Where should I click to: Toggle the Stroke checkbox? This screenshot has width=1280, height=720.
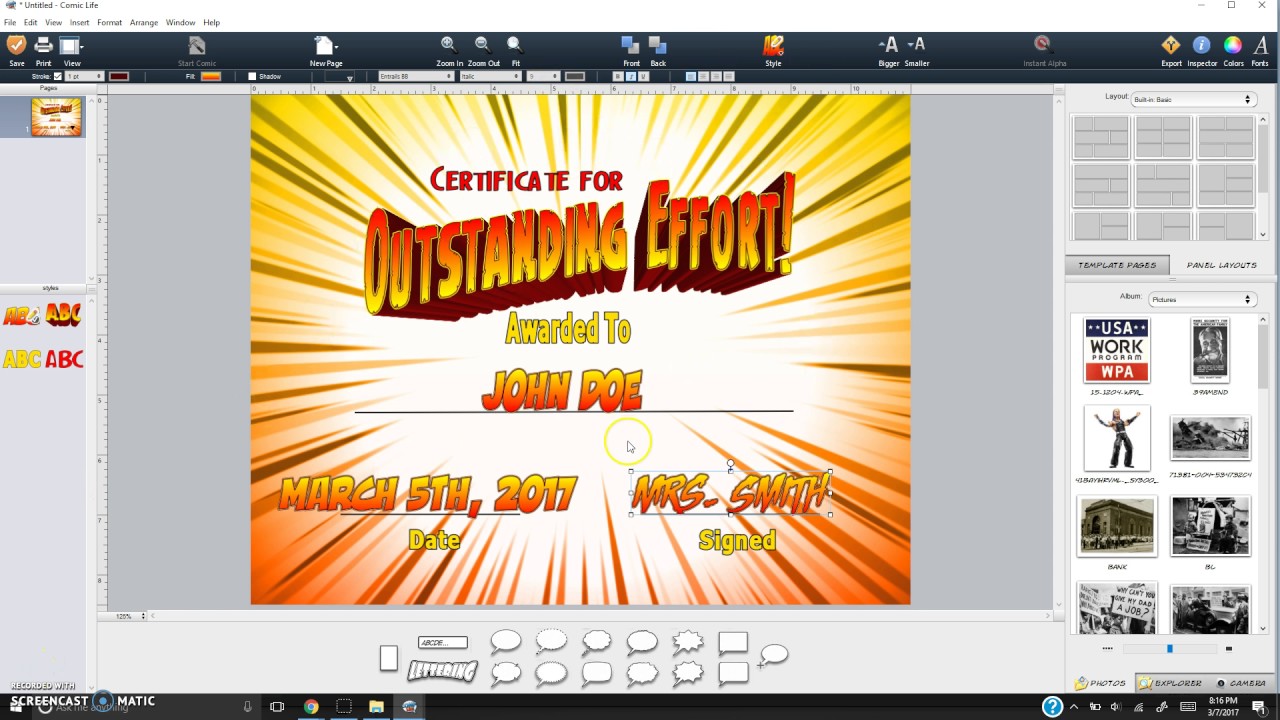[x=58, y=77]
